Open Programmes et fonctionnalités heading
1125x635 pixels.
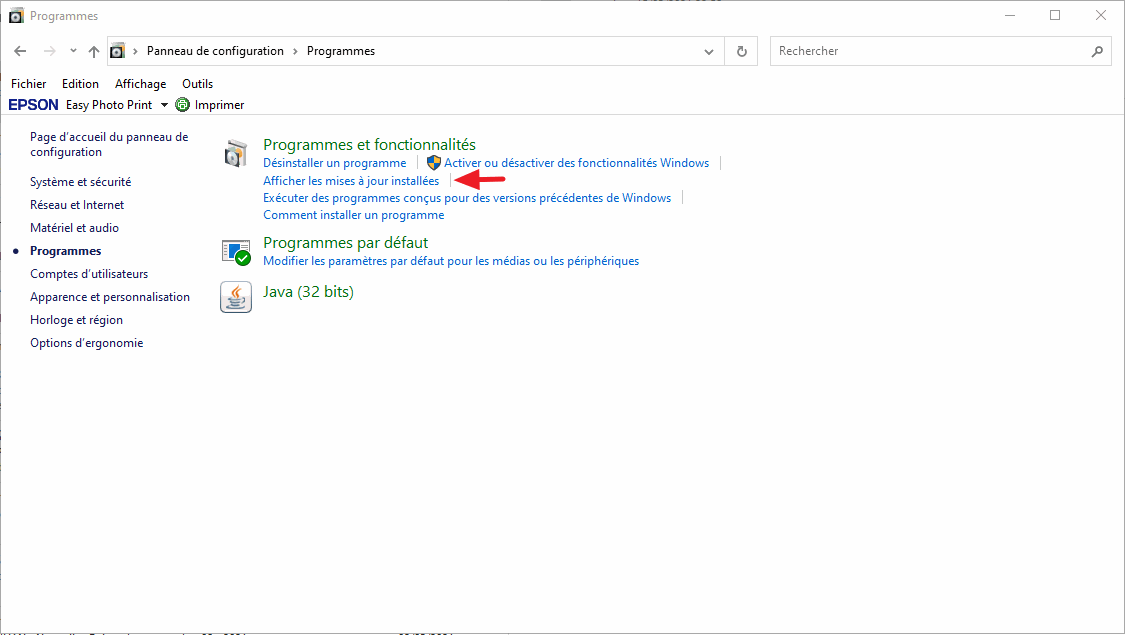(369, 145)
